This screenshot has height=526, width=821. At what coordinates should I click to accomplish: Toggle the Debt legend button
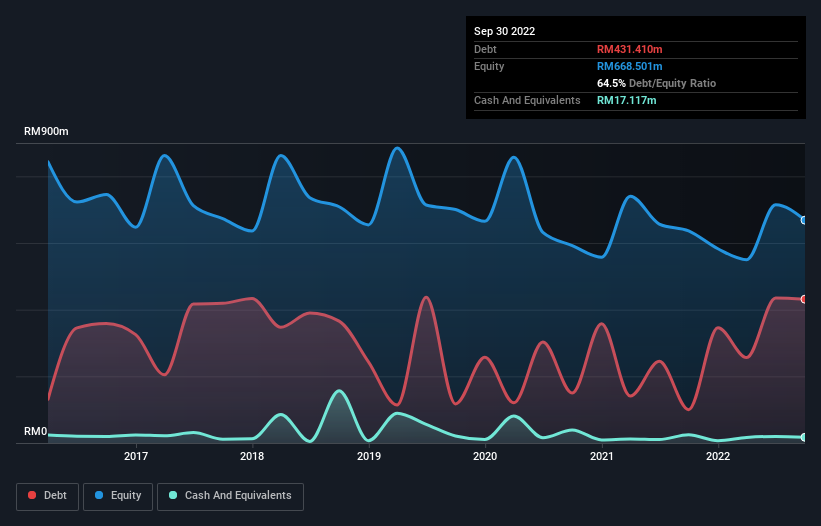(48, 496)
